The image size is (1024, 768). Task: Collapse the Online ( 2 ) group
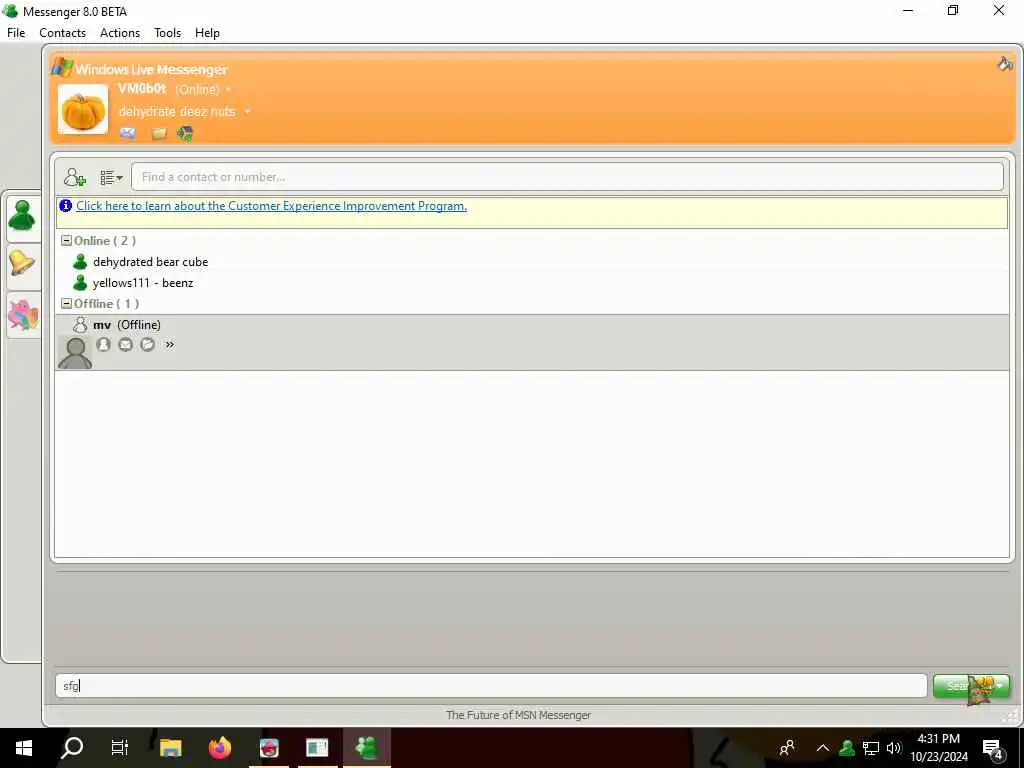coord(66,240)
